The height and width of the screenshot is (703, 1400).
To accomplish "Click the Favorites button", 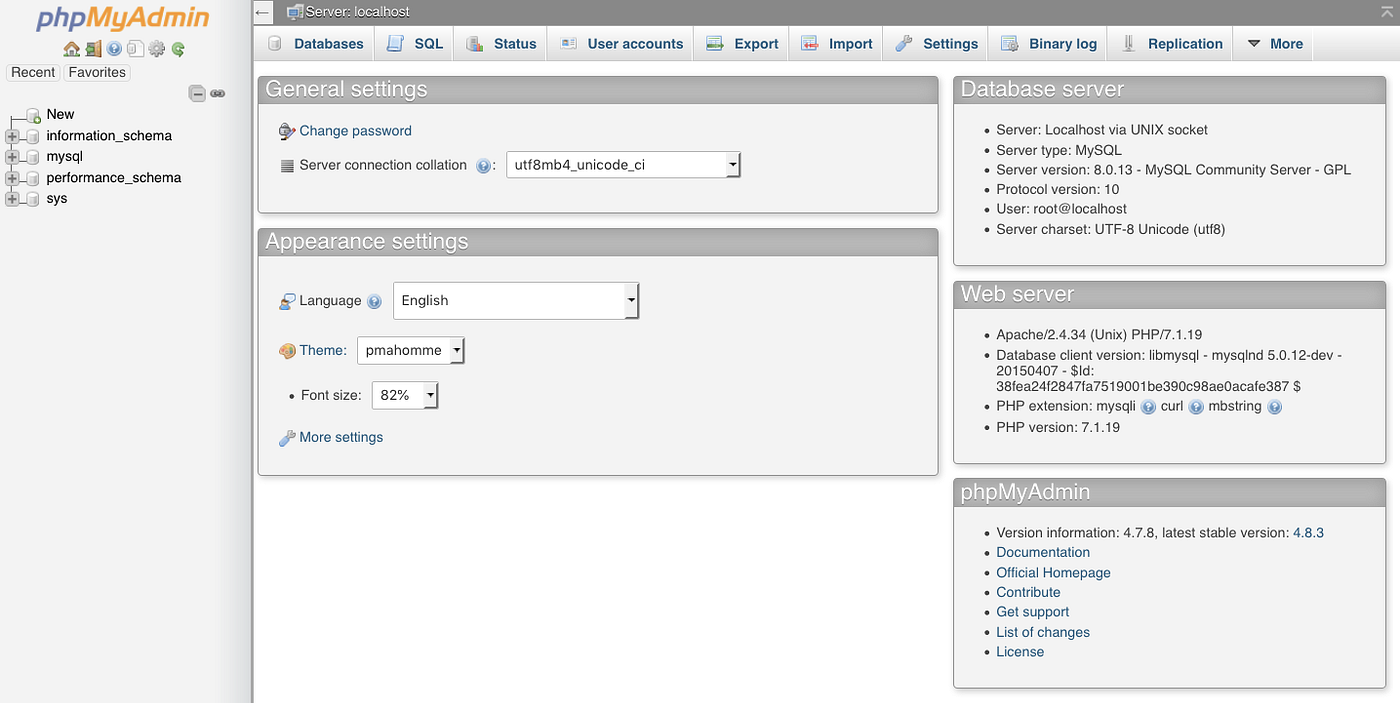I will (x=97, y=72).
